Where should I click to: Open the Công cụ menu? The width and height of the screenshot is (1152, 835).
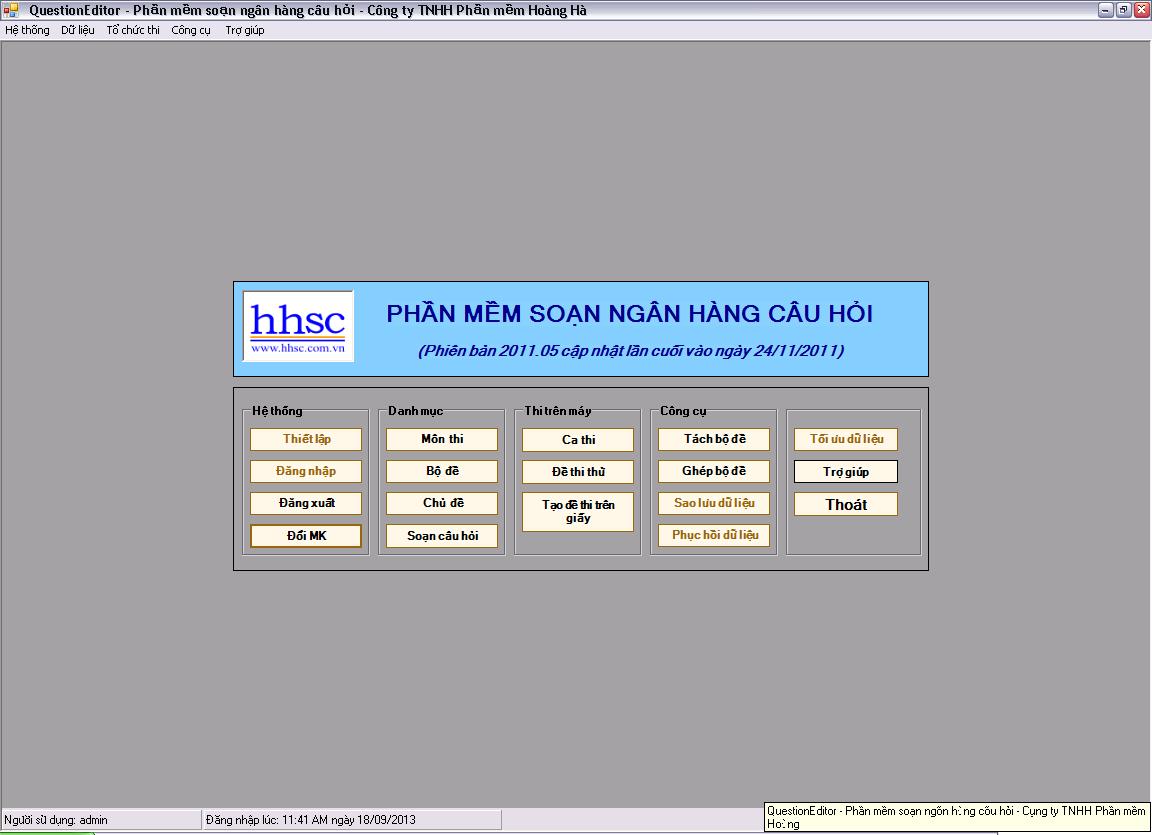(191, 30)
